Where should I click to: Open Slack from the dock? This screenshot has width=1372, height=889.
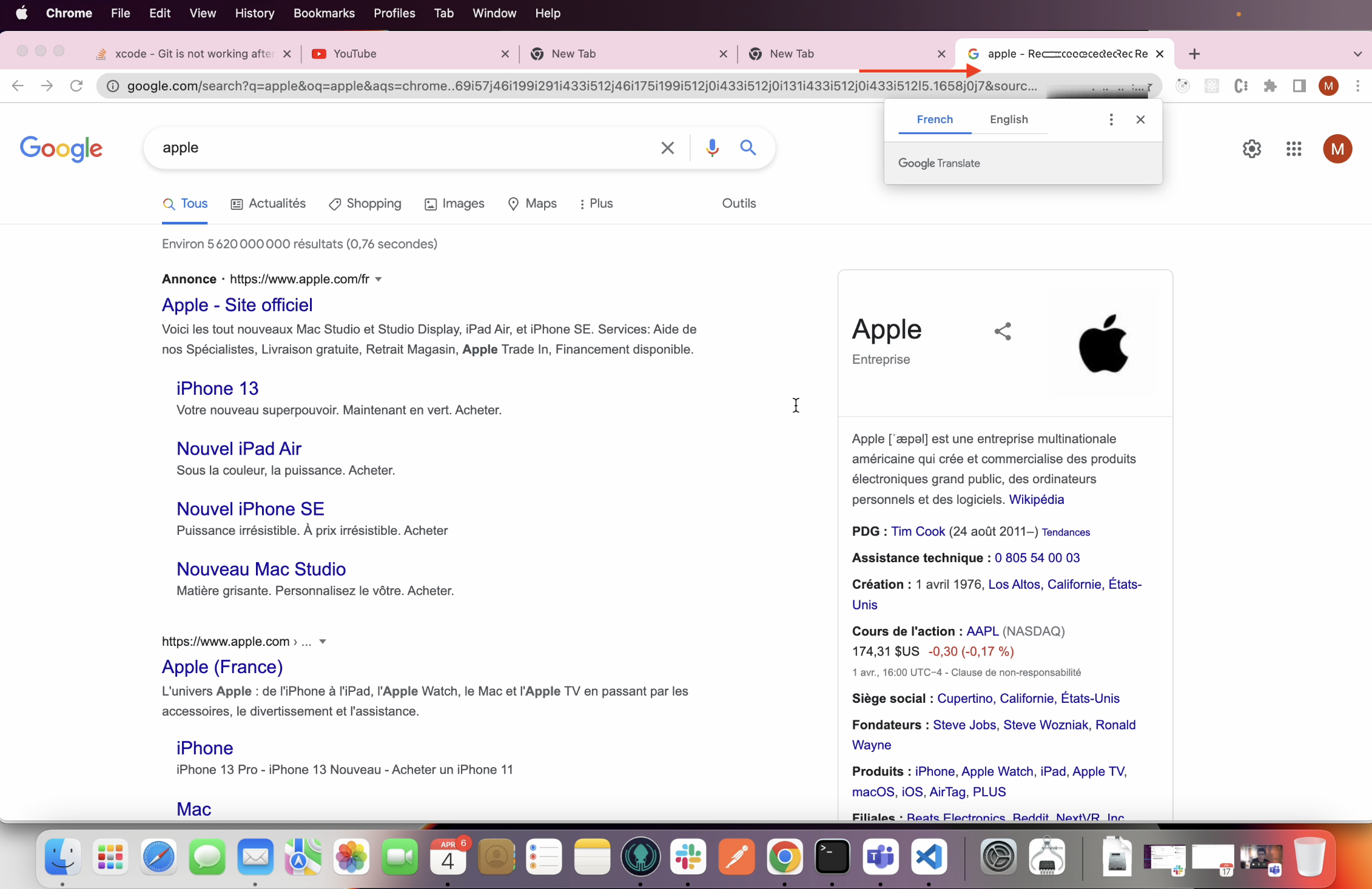pyautogui.click(x=688, y=857)
